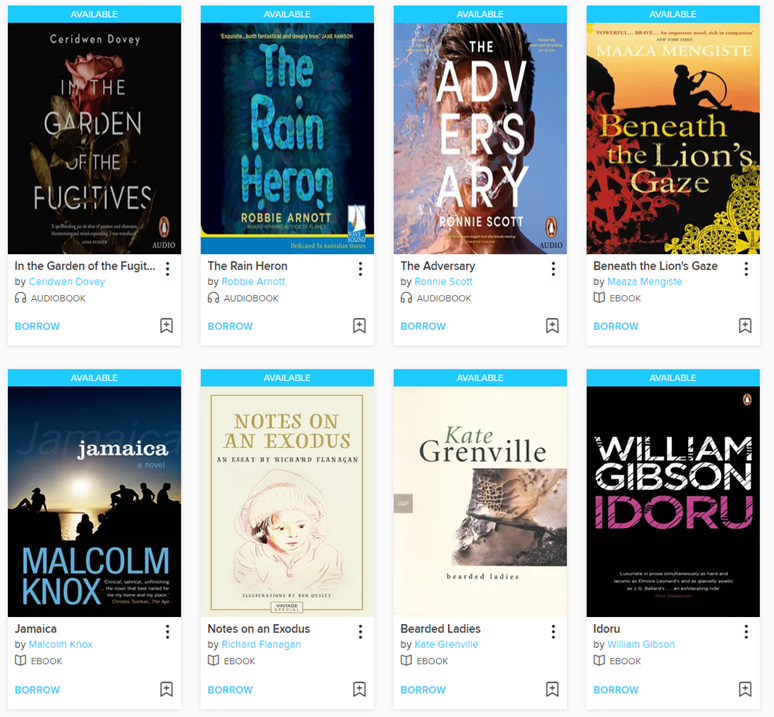Open more options menu for Jamaica
The width and height of the screenshot is (774, 717).
coord(167,632)
